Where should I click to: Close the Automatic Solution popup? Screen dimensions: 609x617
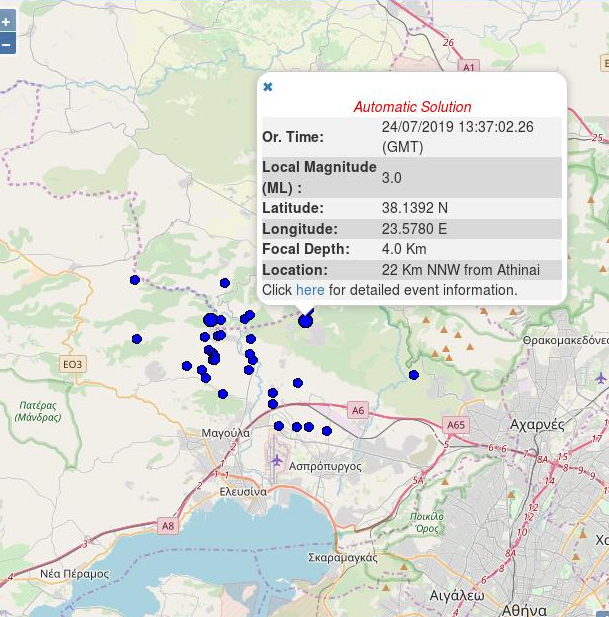pyautogui.click(x=268, y=87)
